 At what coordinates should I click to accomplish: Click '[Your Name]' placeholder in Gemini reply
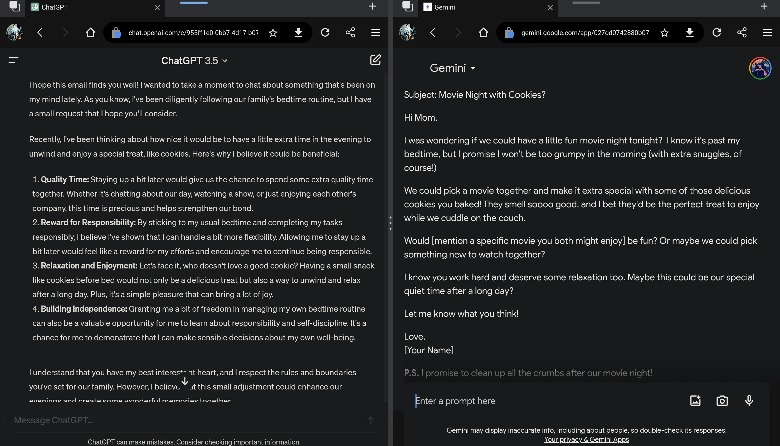[428, 350]
